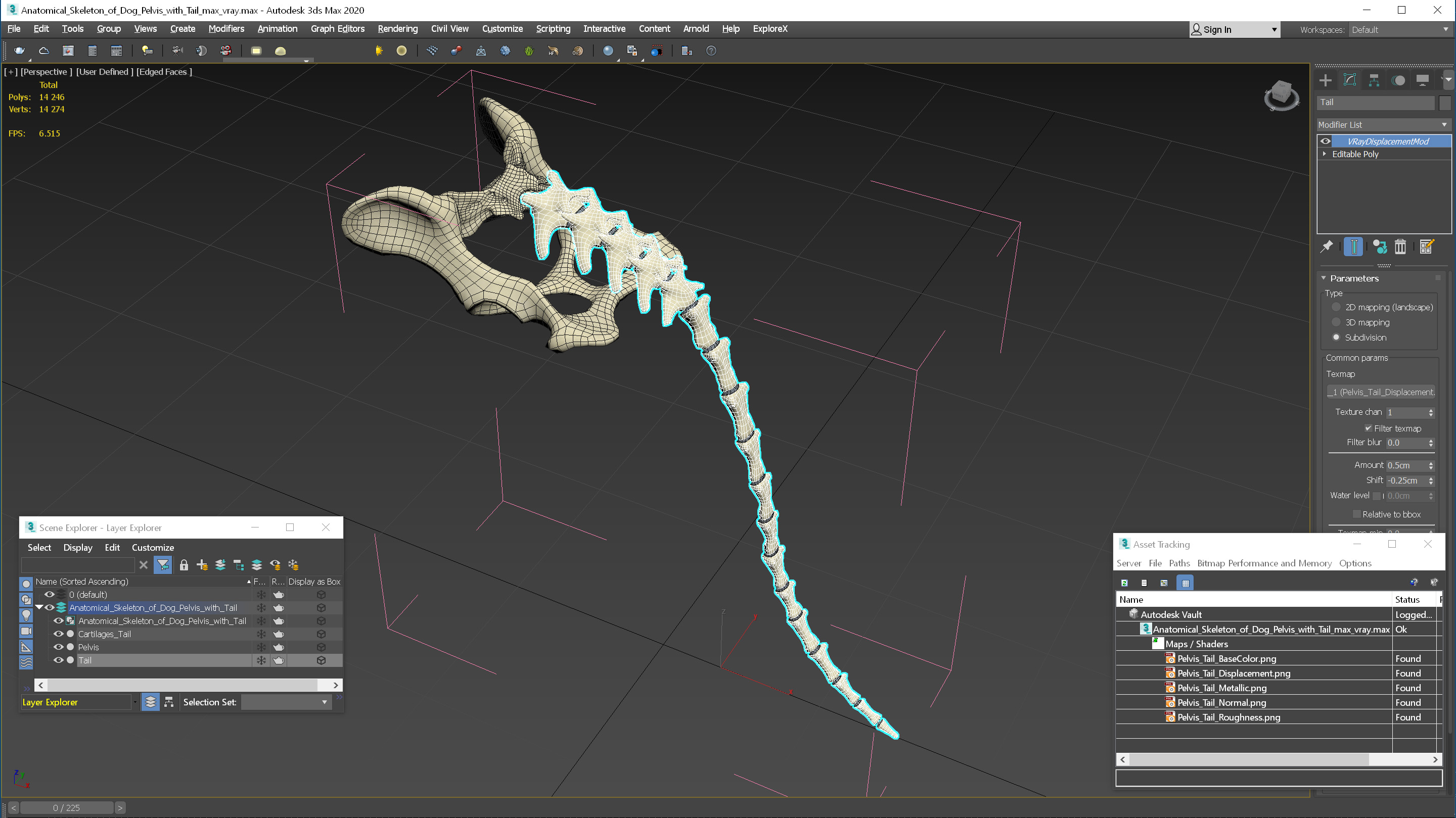Open the Motion panel icon
The image size is (1456, 818).
pos(1398,80)
